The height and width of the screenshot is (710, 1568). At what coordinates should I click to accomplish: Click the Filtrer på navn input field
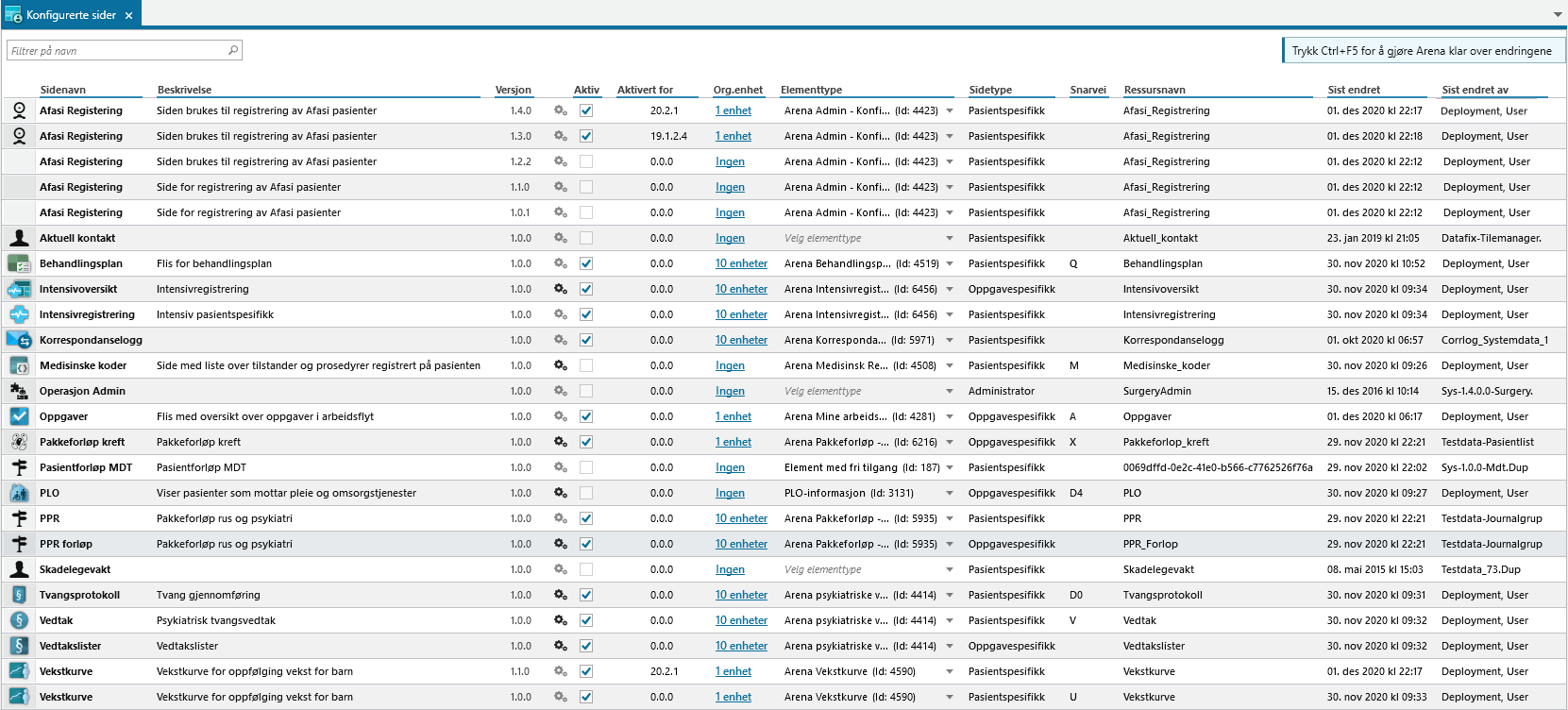coord(117,51)
